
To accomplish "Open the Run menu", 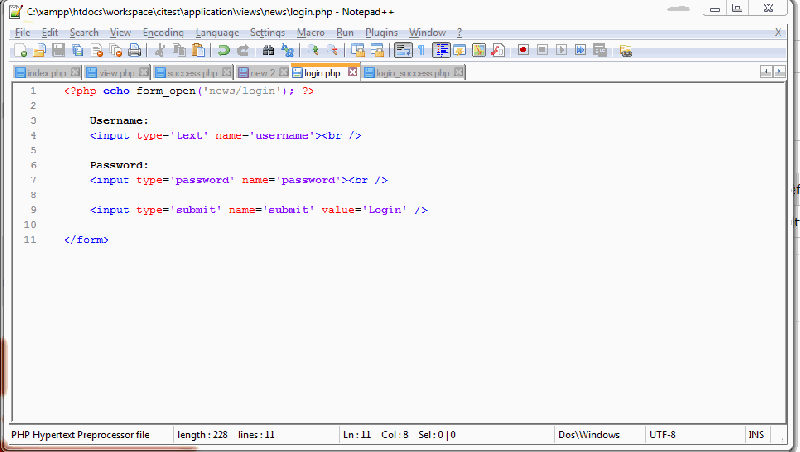I will pos(345,33).
